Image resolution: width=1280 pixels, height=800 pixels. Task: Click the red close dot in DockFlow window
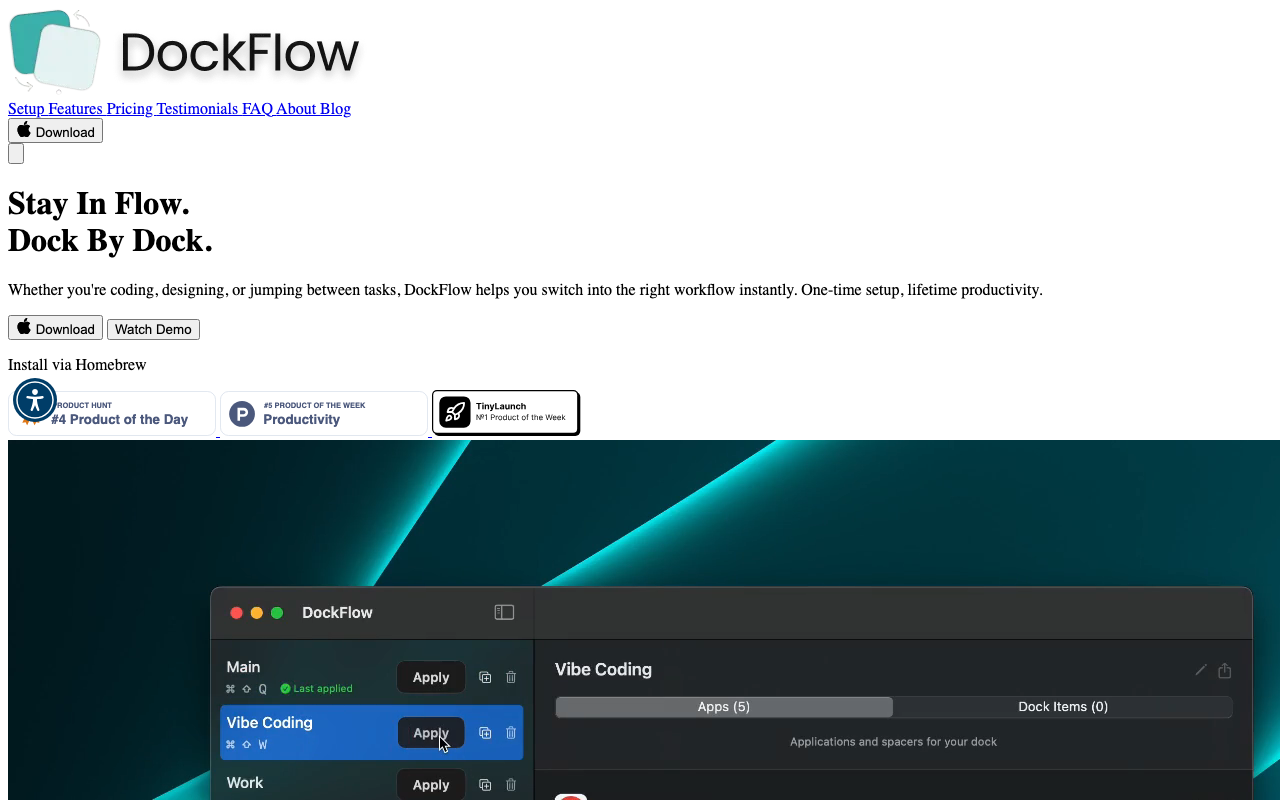click(237, 613)
